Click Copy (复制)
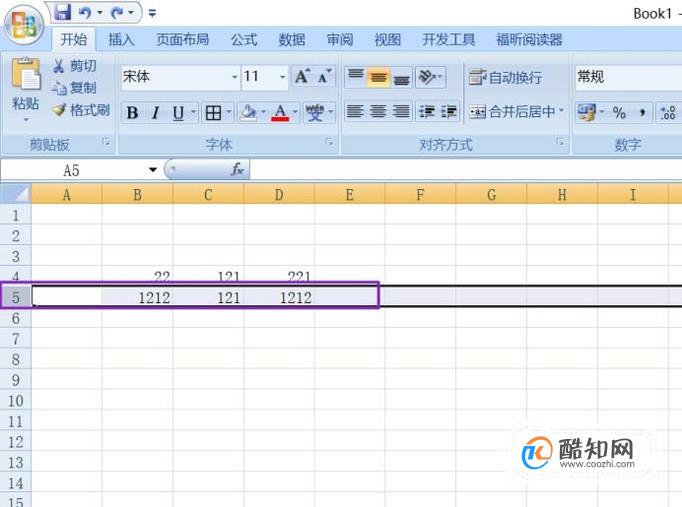Screen dimensions: 682x507 (x=74, y=88)
